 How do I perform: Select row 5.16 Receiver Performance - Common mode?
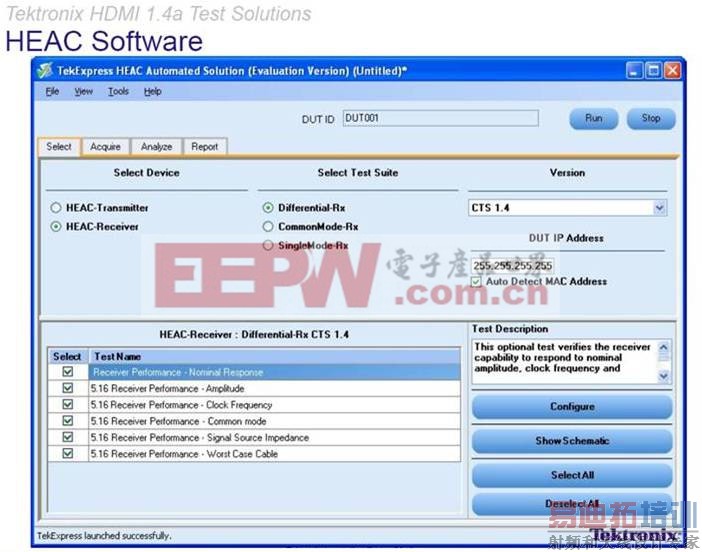[274, 421]
